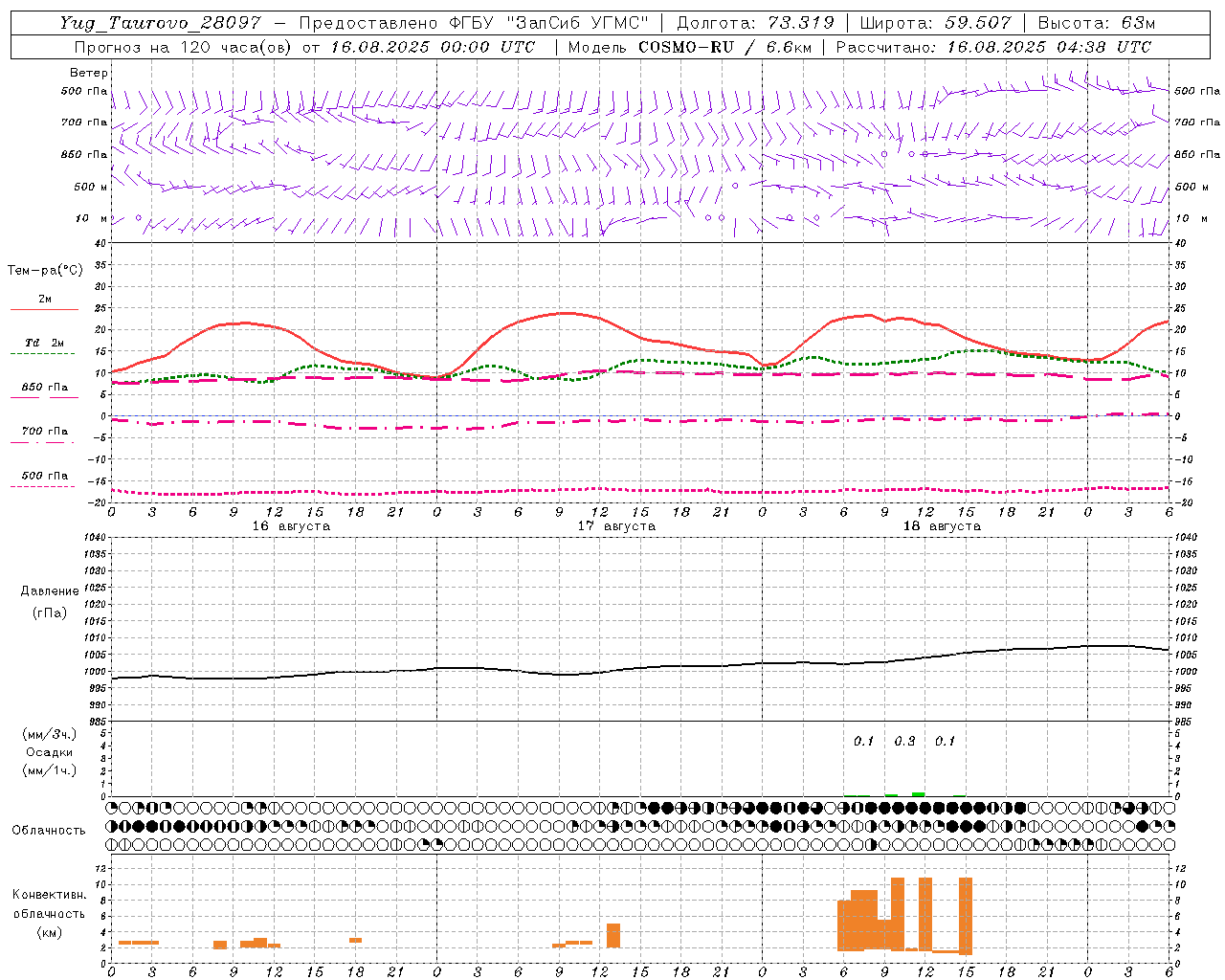Click the "0.3" precipitation amount value
This screenshot has width=1225, height=980.
904,741
